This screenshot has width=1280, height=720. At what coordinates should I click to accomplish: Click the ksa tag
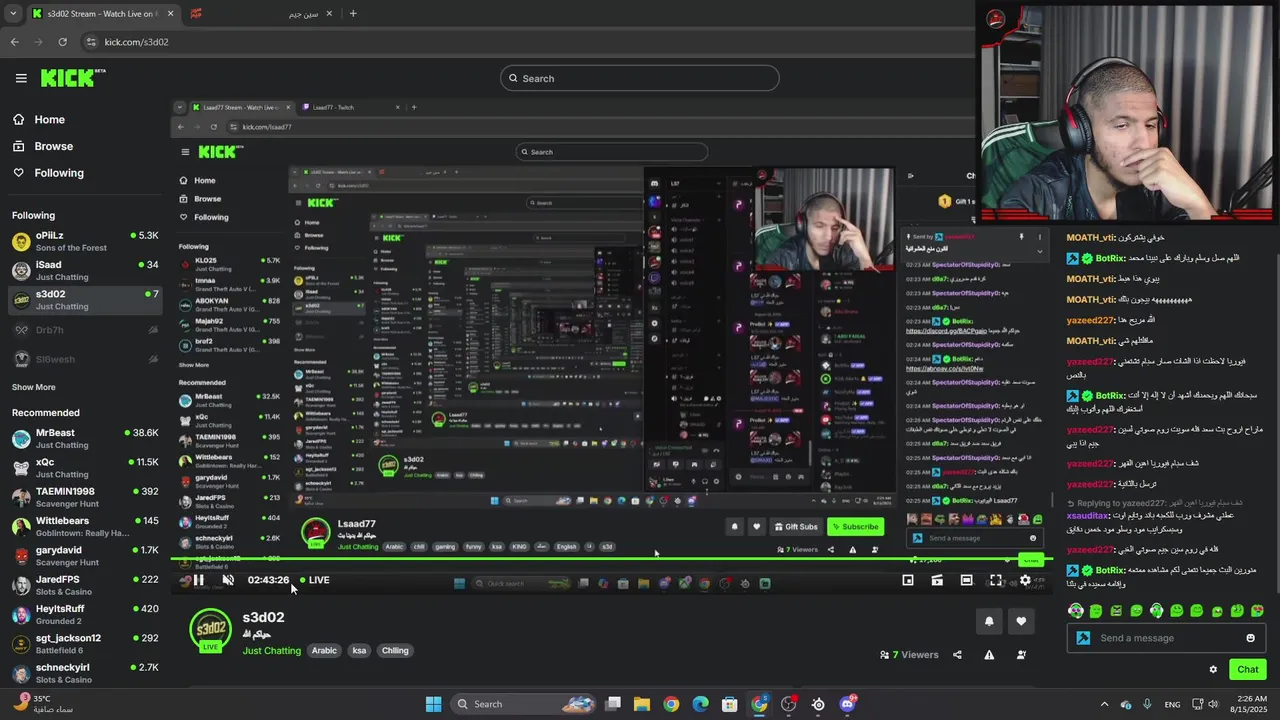point(359,650)
